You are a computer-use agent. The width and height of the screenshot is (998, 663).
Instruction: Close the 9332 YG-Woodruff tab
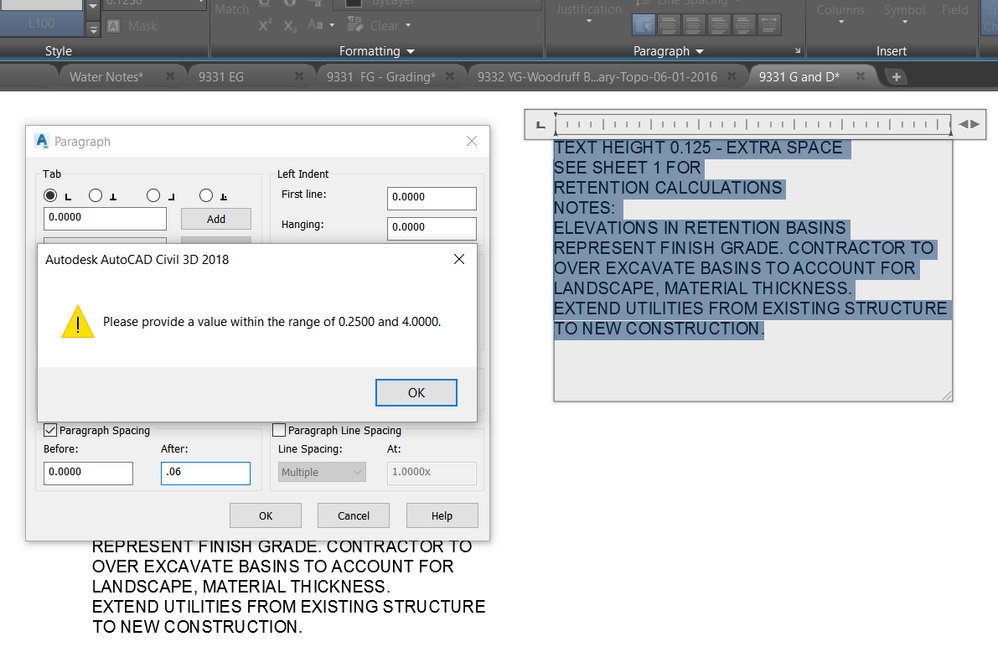(x=732, y=76)
